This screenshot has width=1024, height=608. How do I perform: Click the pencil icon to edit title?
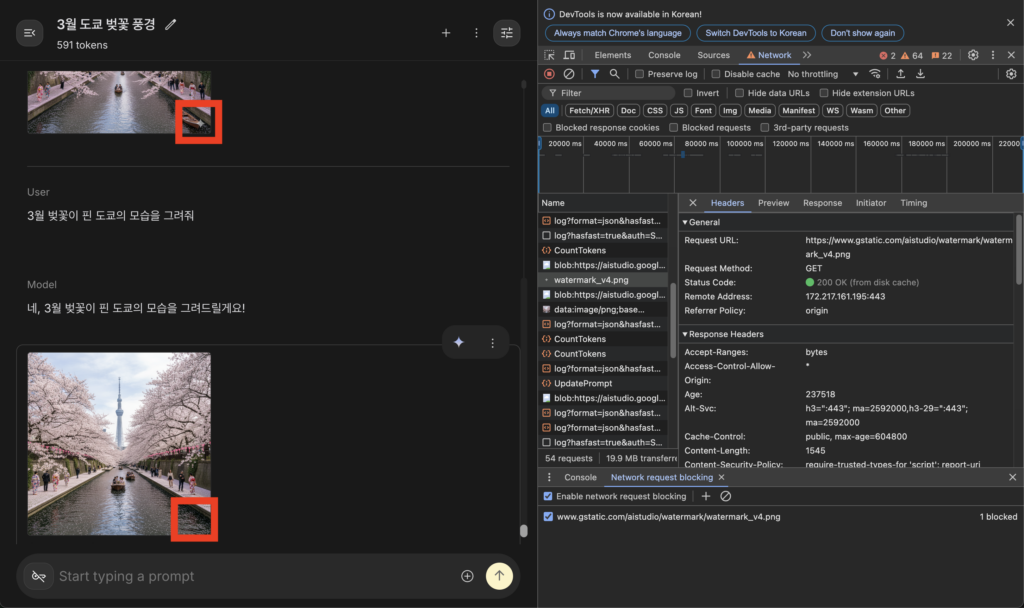(171, 24)
